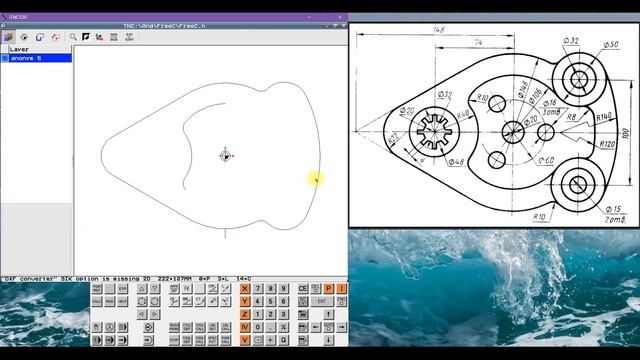The image size is (640, 360).
Task: Click the orange Z axis key
Action: coord(244,314)
